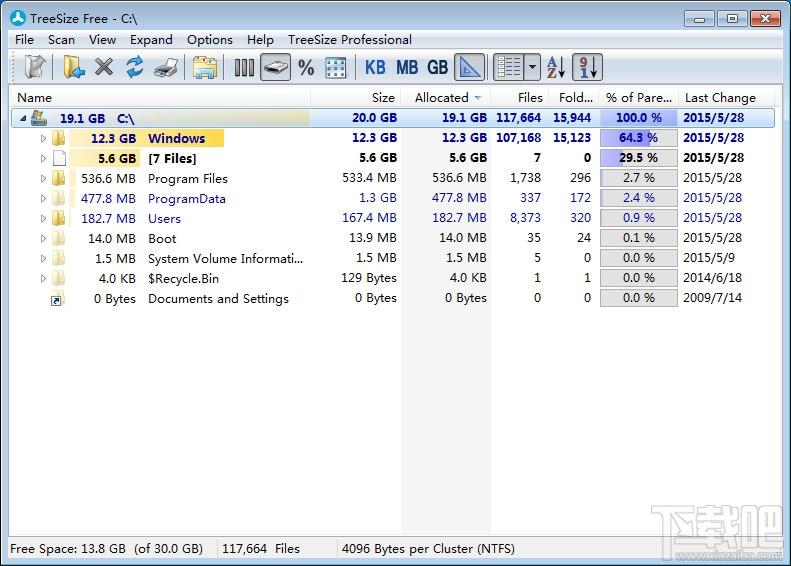Collapse the C:\ root node
The image size is (791, 566).
[x=23, y=118]
